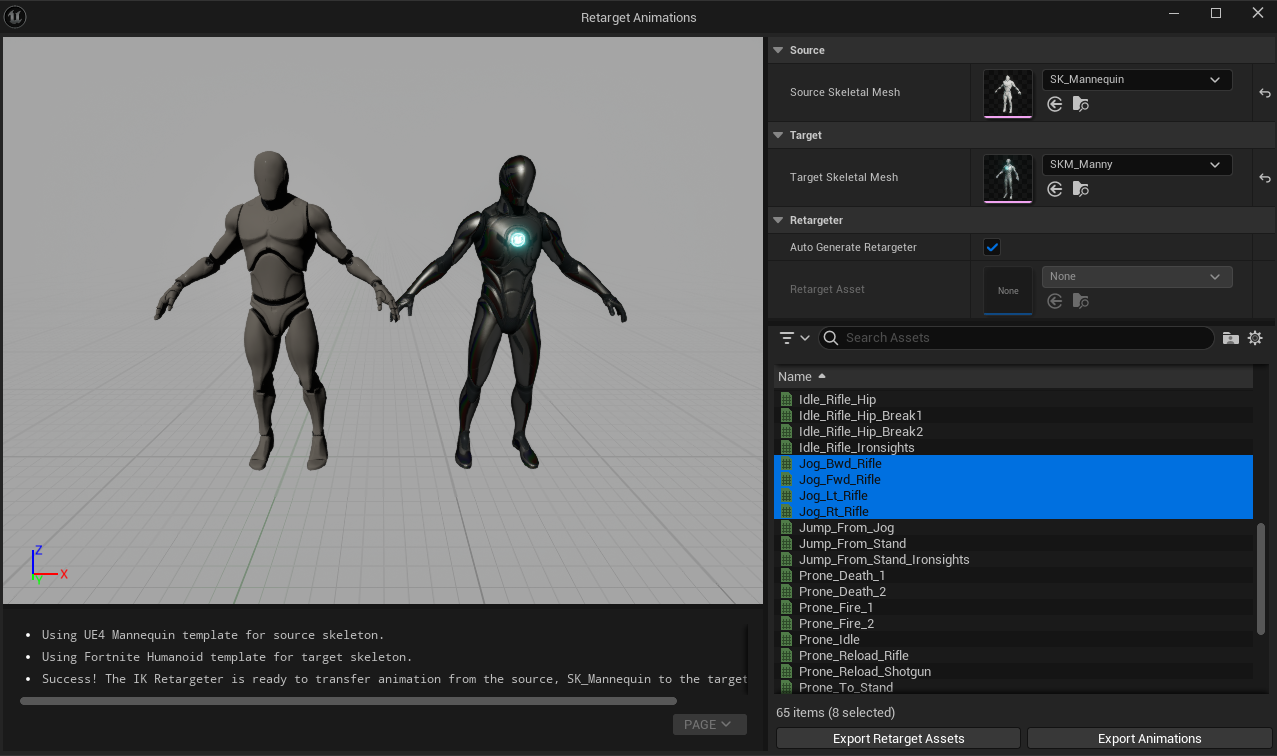The image size is (1277, 756).
Task: Use selected asset for Source Skeletal Mesh
Action: (1055, 104)
